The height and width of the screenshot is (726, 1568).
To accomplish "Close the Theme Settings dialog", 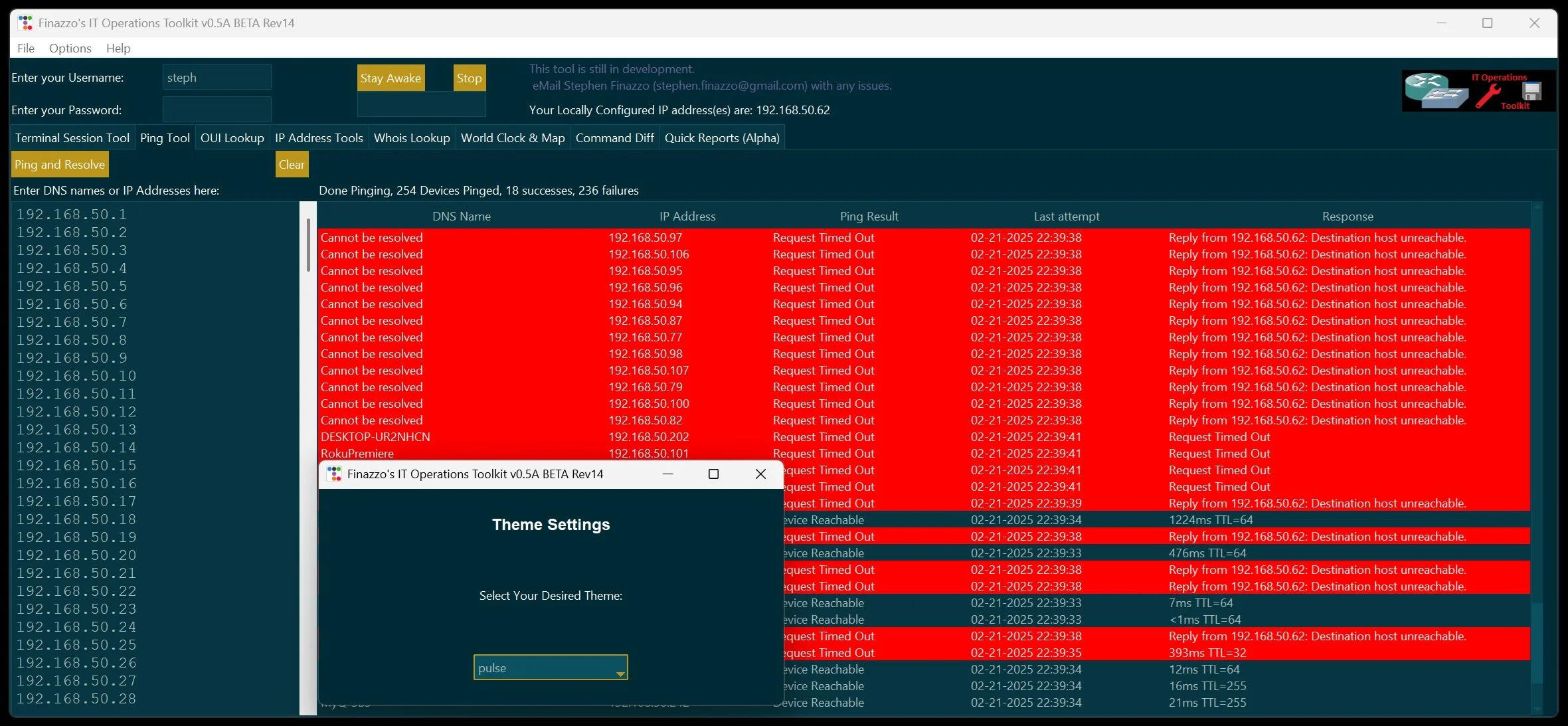I will click(x=760, y=474).
